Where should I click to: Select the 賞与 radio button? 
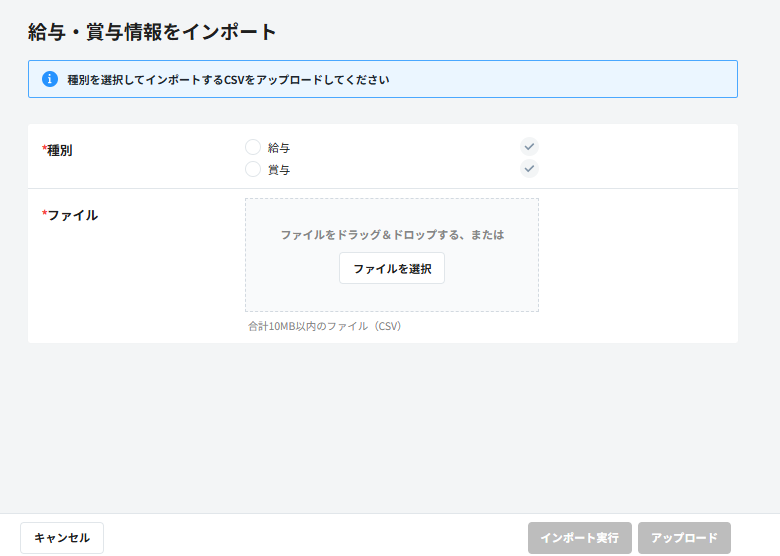coord(253,169)
